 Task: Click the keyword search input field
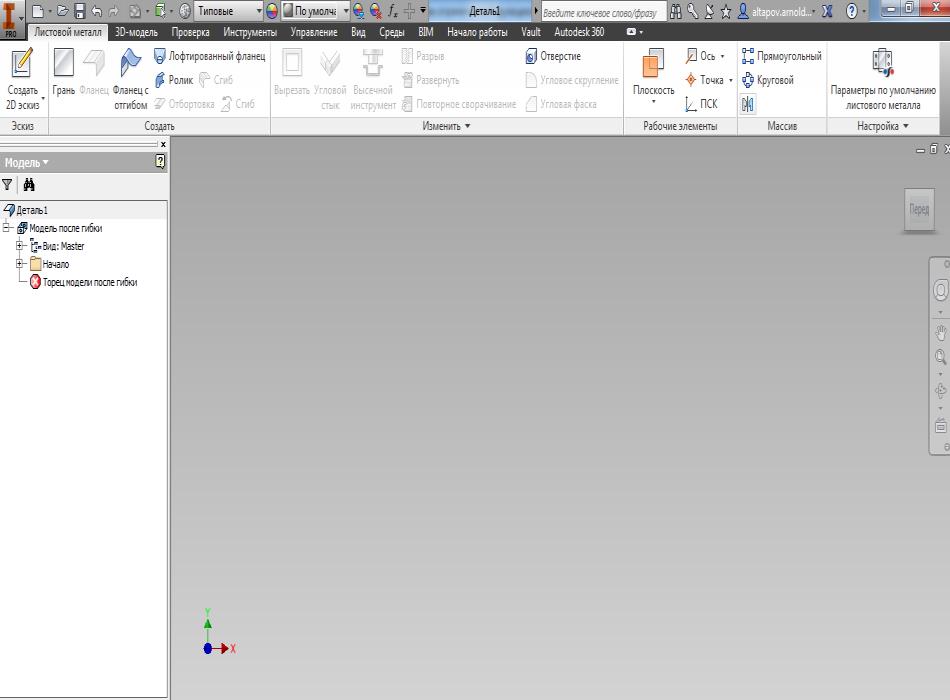click(x=598, y=12)
